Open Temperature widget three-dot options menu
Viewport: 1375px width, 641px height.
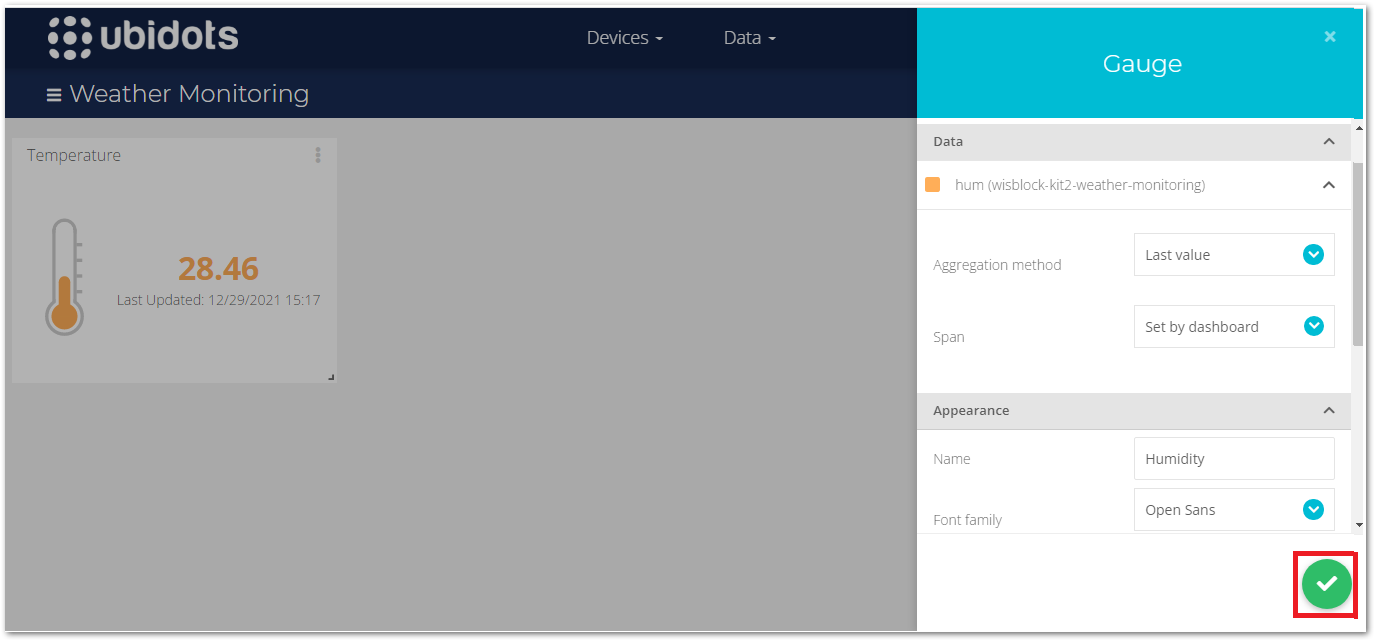[x=318, y=155]
